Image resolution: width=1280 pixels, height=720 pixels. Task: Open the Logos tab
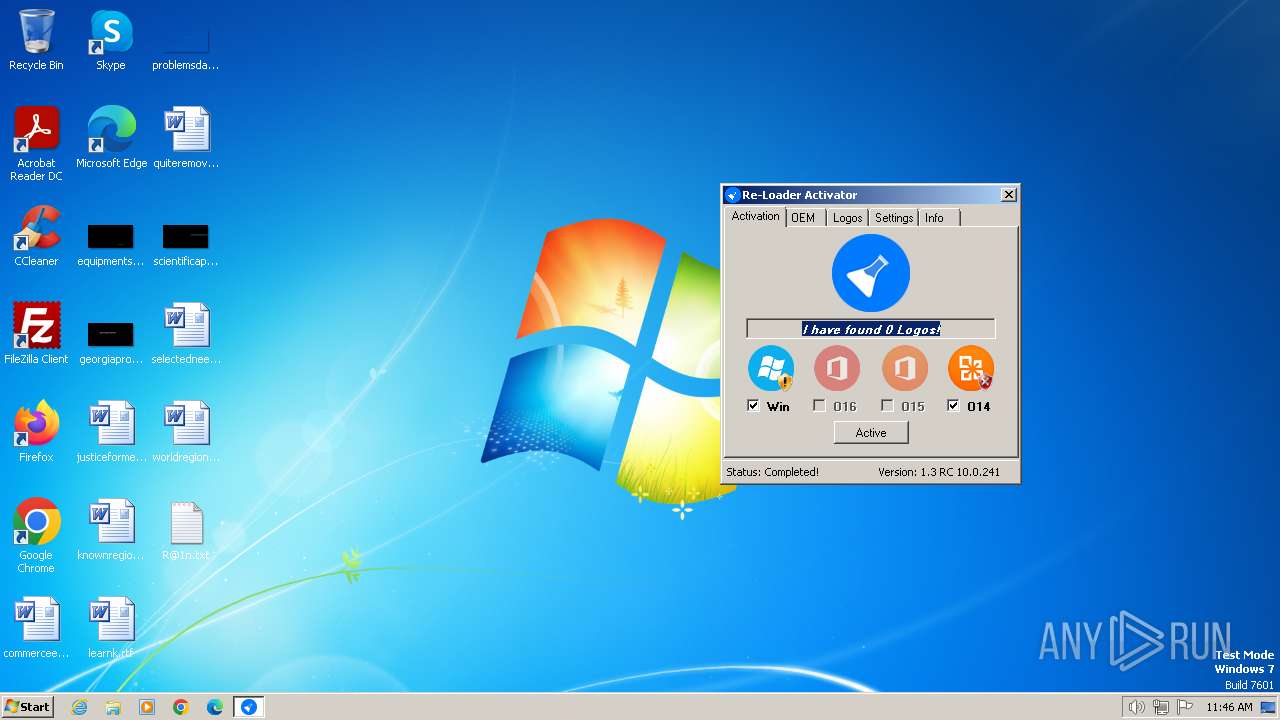tap(847, 218)
